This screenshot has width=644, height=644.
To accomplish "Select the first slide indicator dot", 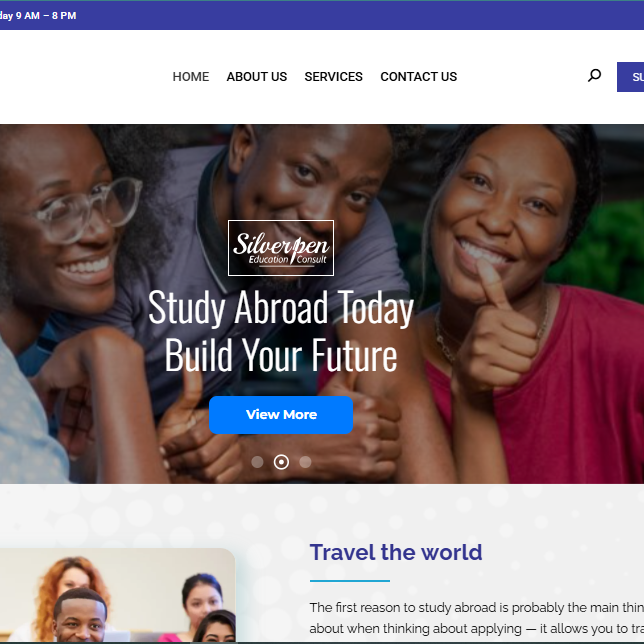I will 257,462.
